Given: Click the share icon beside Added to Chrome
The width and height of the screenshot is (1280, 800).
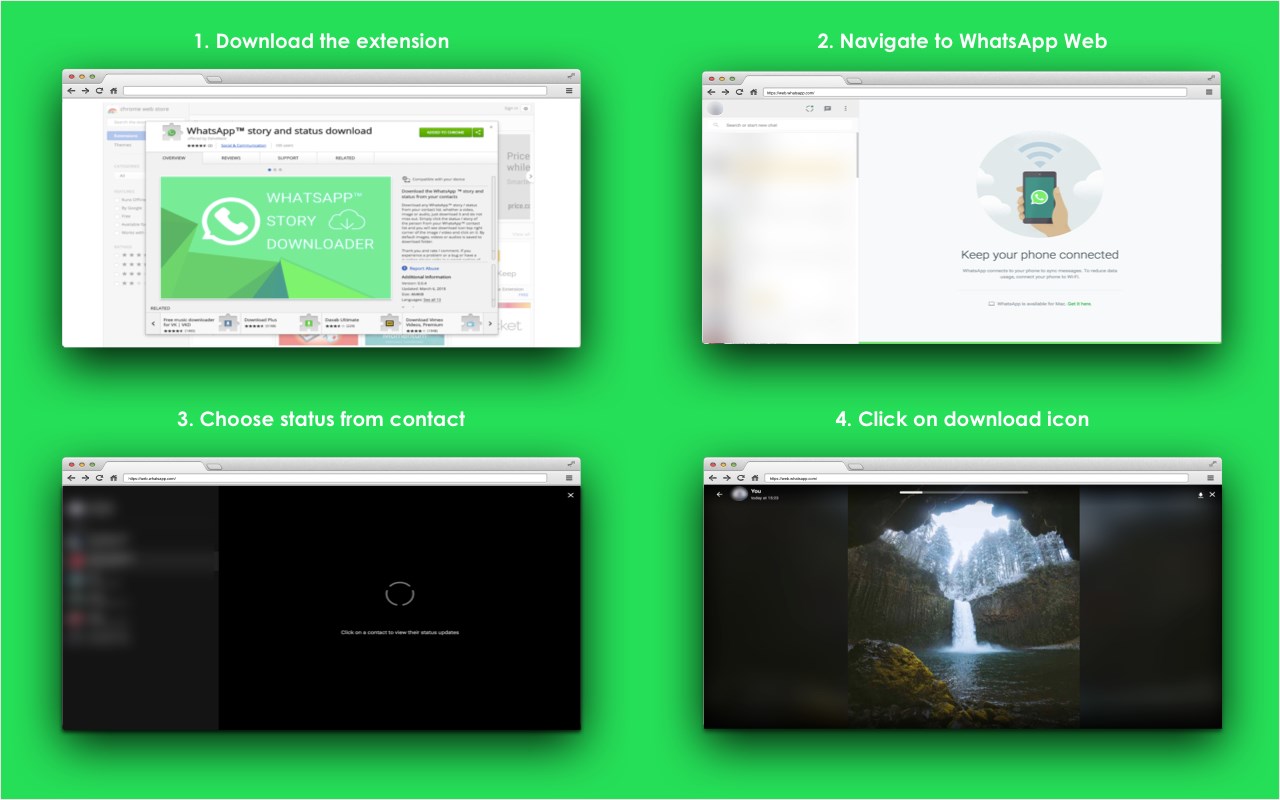Looking at the screenshot, I should [x=478, y=132].
